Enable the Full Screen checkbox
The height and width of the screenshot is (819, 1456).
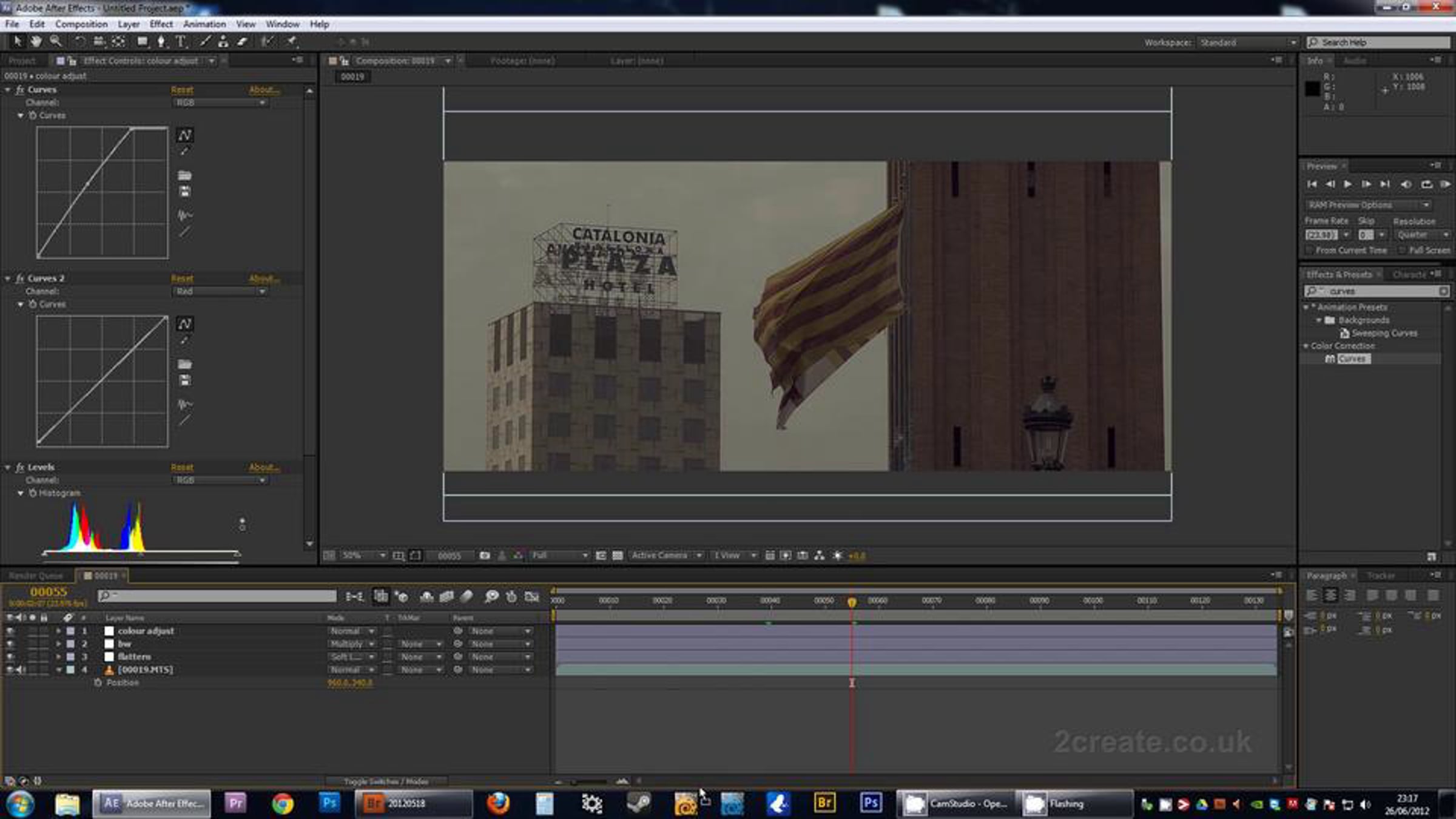click(1402, 250)
